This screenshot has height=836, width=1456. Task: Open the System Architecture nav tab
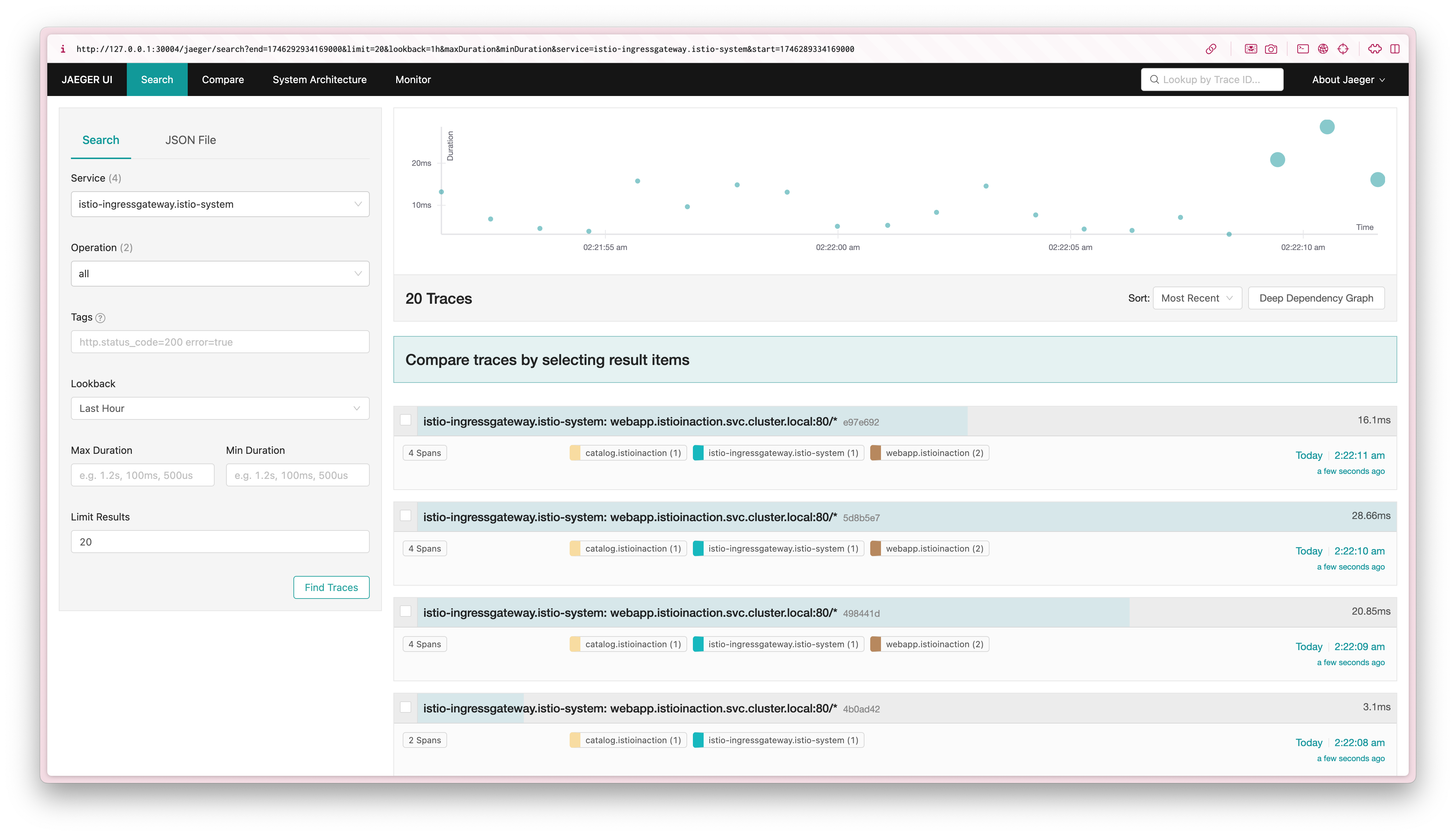point(320,79)
